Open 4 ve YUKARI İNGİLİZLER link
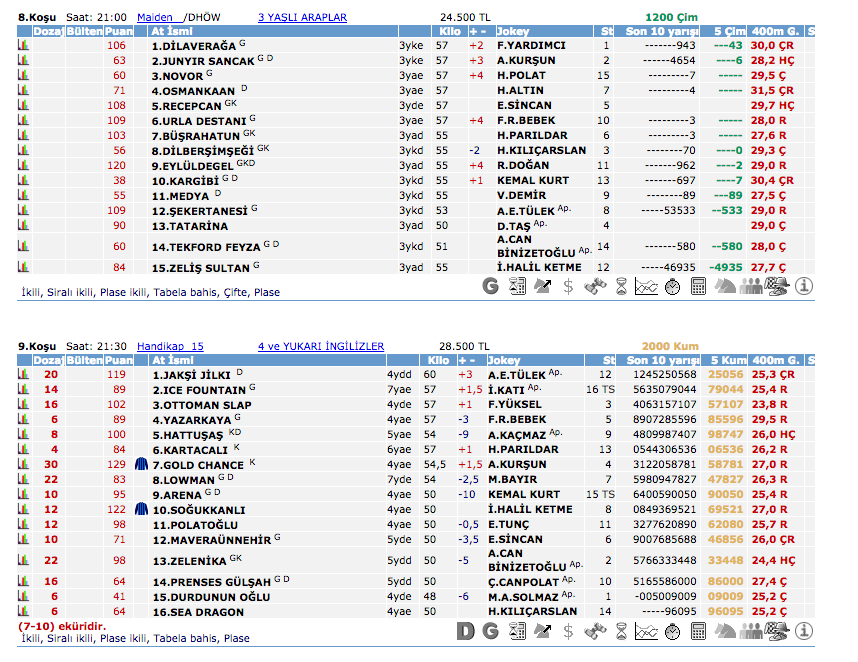The width and height of the screenshot is (858, 662). (320, 346)
